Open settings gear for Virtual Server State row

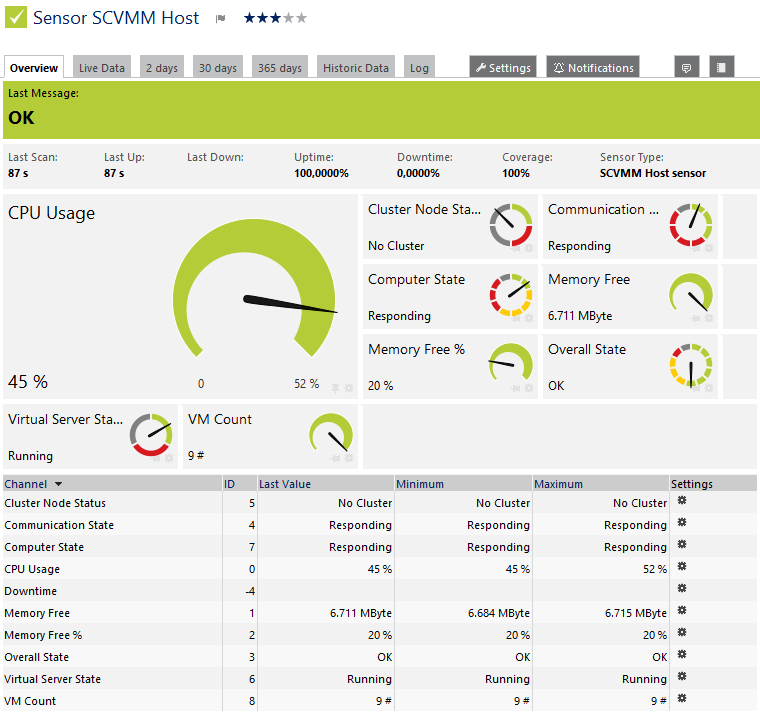pos(682,676)
